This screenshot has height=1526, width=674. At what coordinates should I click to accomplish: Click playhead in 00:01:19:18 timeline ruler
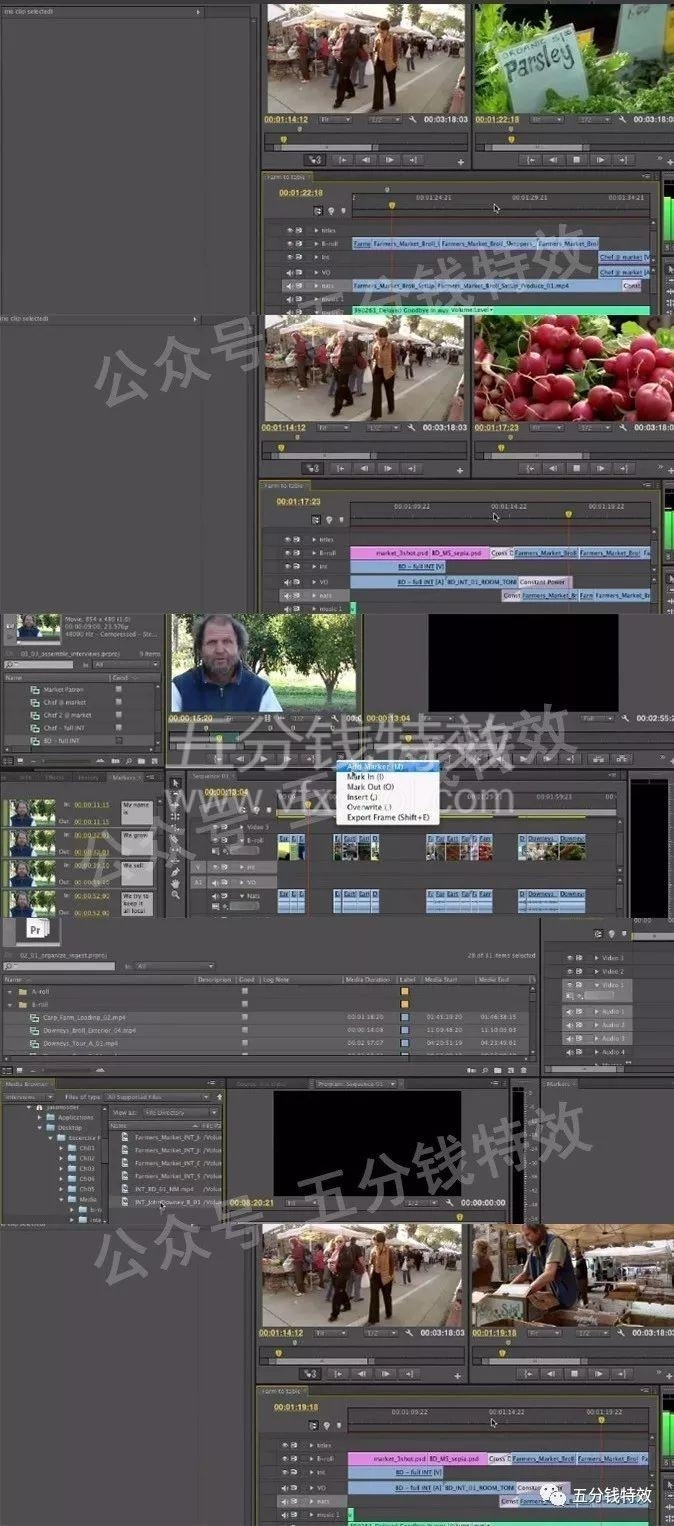pyautogui.click(x=601, y=1420)
